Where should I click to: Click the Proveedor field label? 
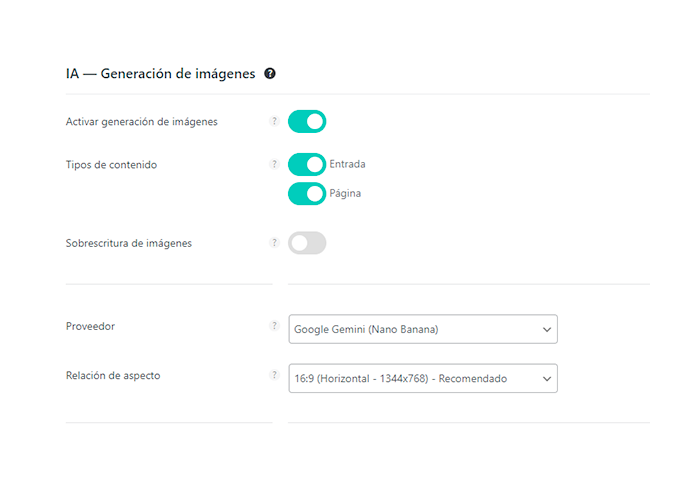click(90, 326)
